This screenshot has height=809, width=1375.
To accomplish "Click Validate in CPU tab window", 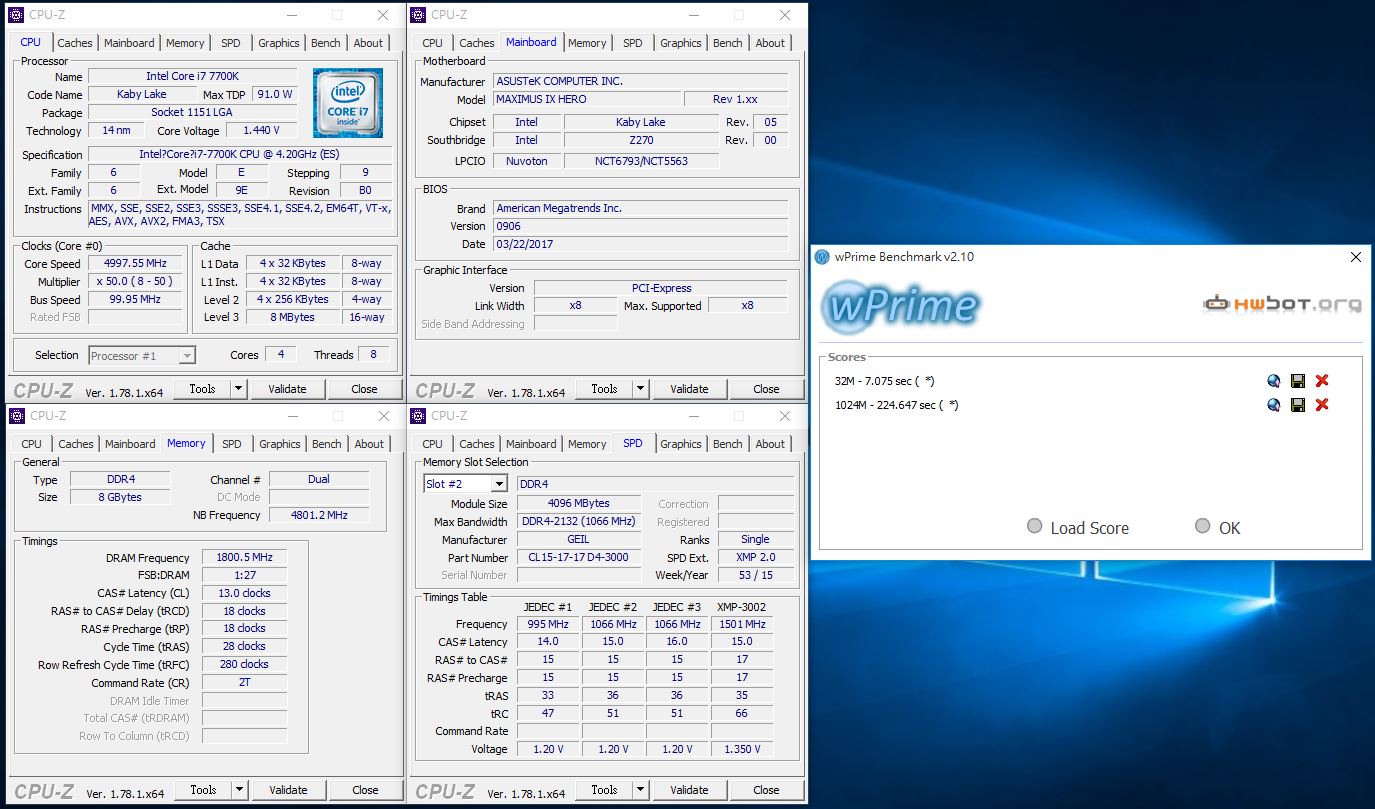I will [287, 389].
